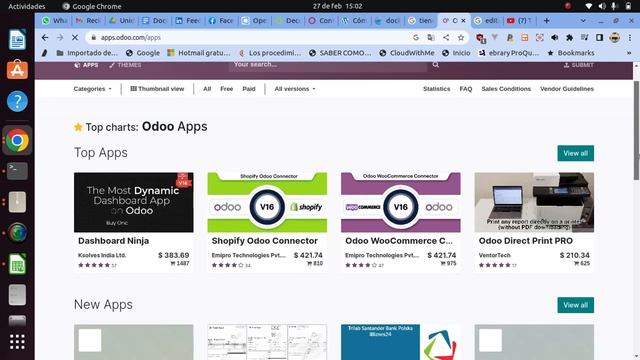This screenshot has height=360, width=640.
Task: Click the Actividades button in top bar
Action: (27, 6)
